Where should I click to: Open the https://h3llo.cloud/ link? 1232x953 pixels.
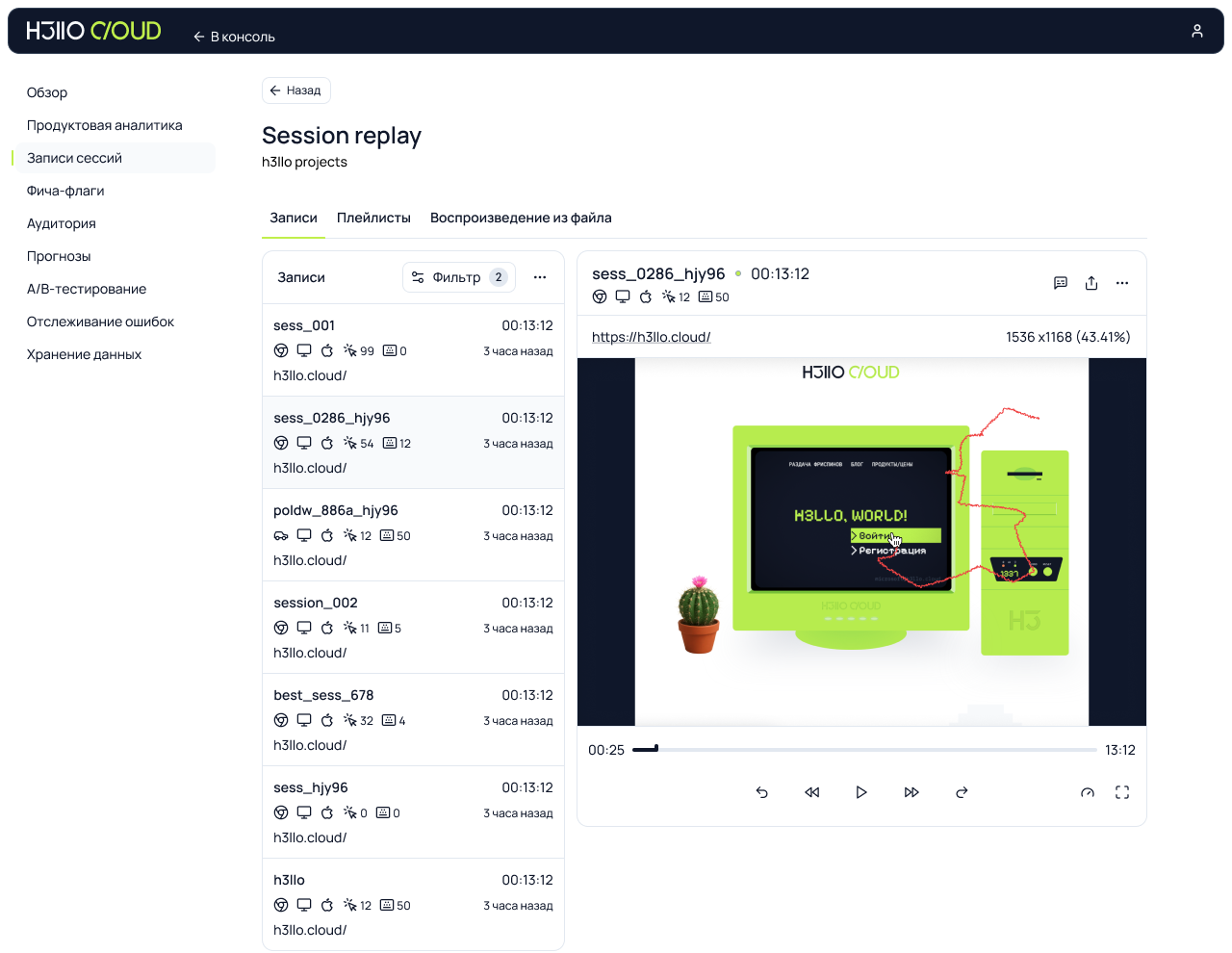pos(651,337)
